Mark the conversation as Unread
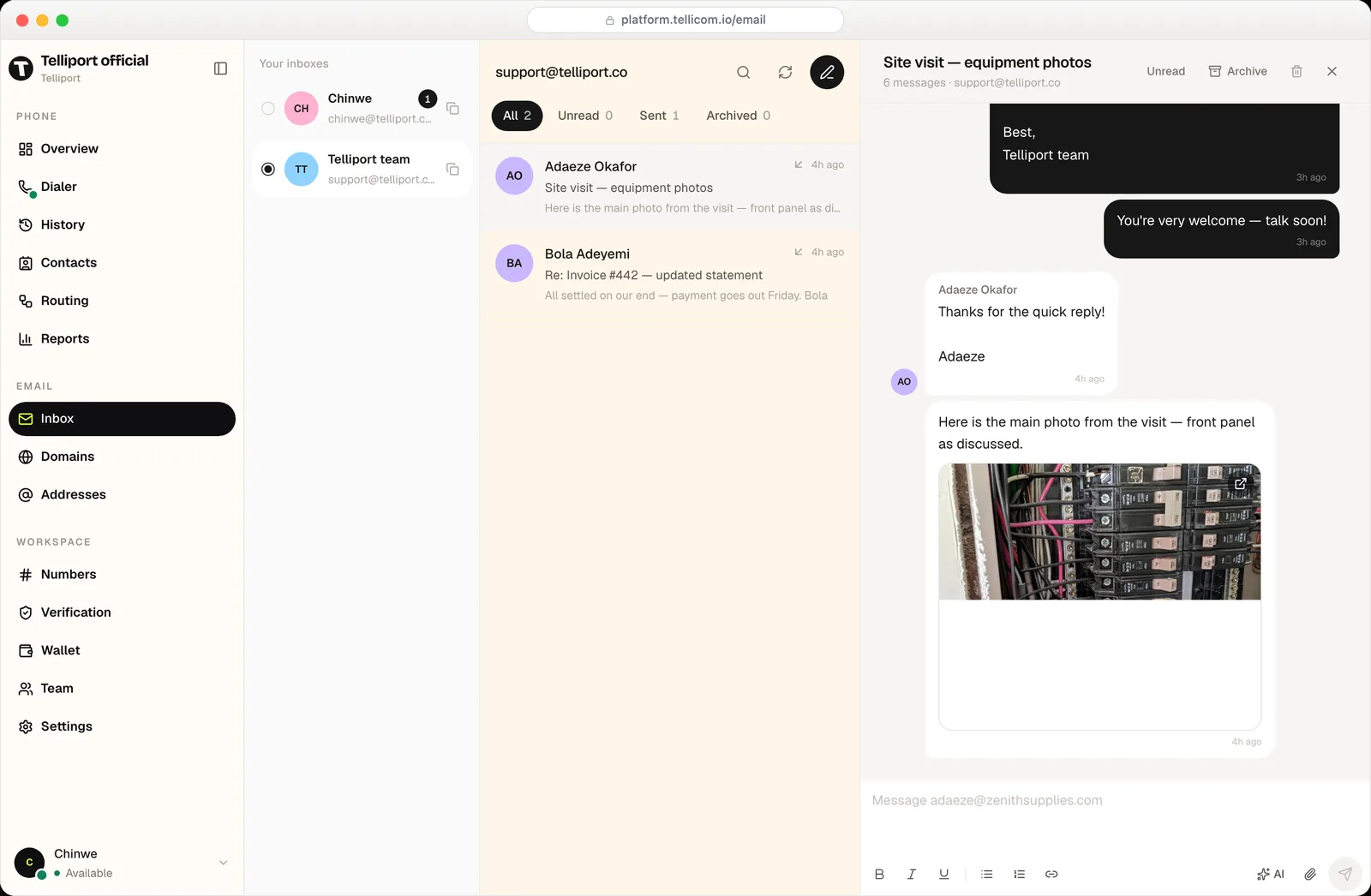The image size is (1371, 896). (x=1166, y=71)
